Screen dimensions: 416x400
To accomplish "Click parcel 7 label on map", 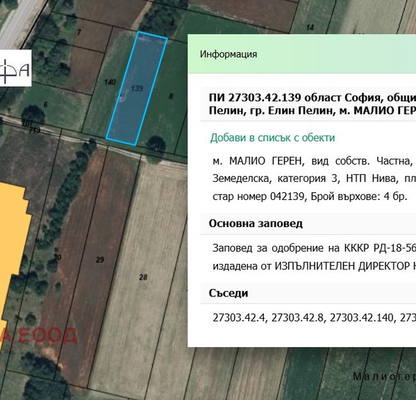I will (x=79, y=32).
